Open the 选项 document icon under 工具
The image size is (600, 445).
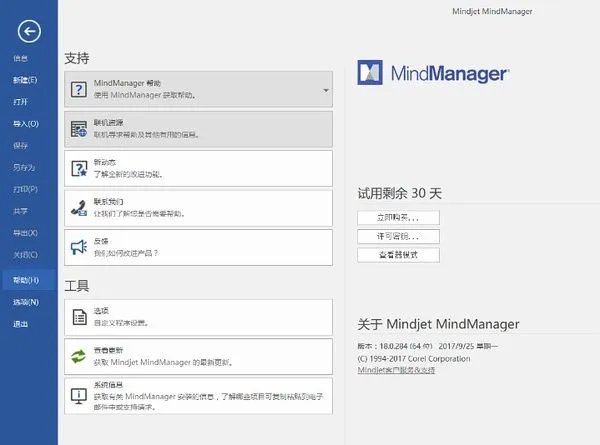(80, 317)
